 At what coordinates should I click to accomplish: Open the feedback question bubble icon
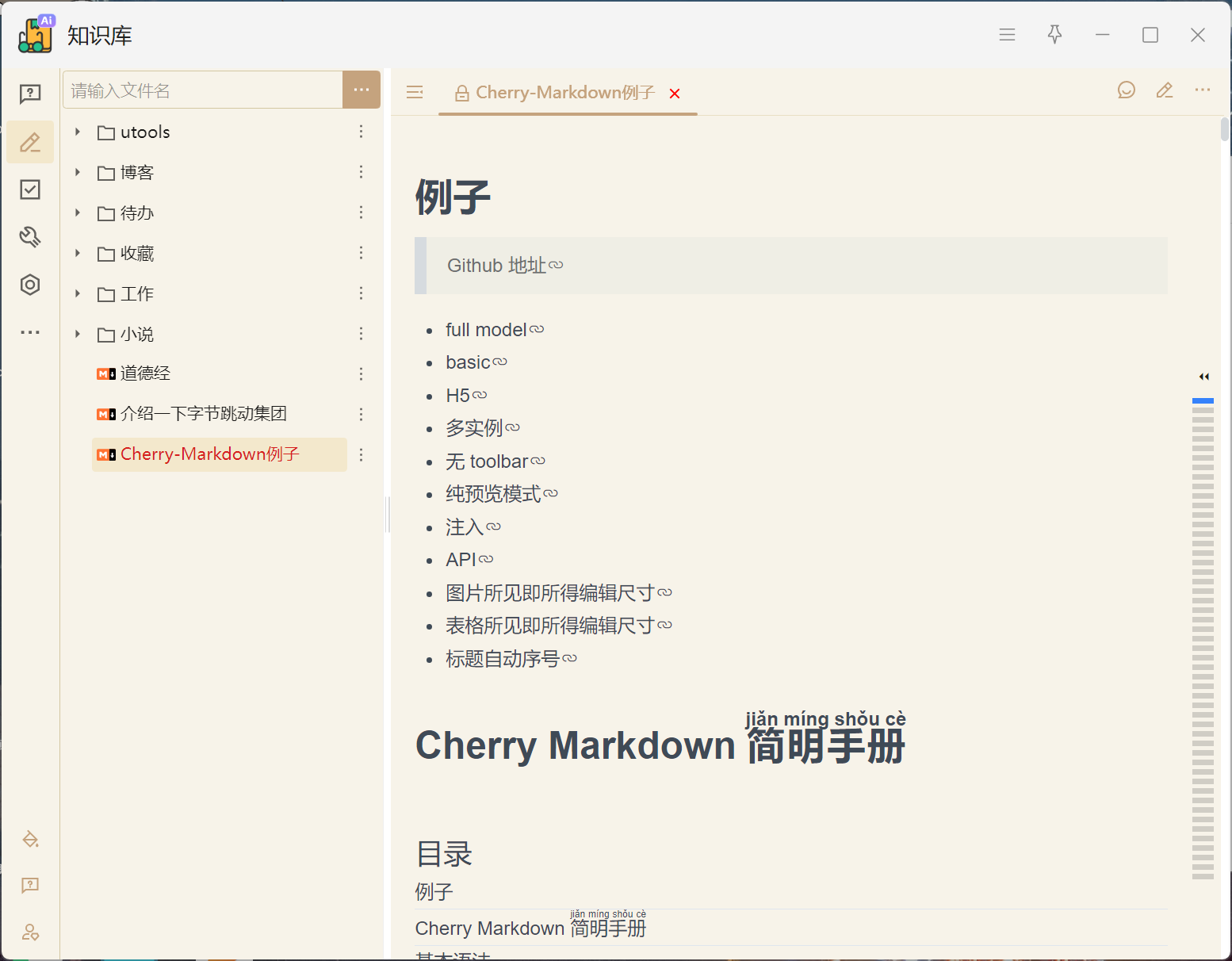[30, 886]
